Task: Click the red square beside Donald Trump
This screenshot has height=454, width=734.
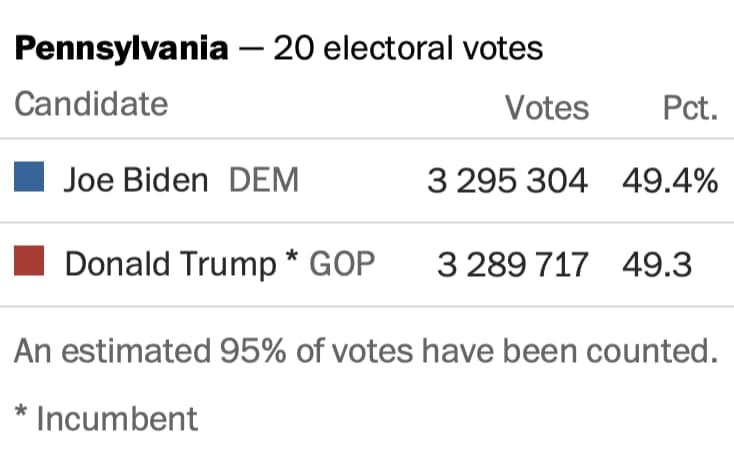Action: pyautogui.click(x=29, y=264)
